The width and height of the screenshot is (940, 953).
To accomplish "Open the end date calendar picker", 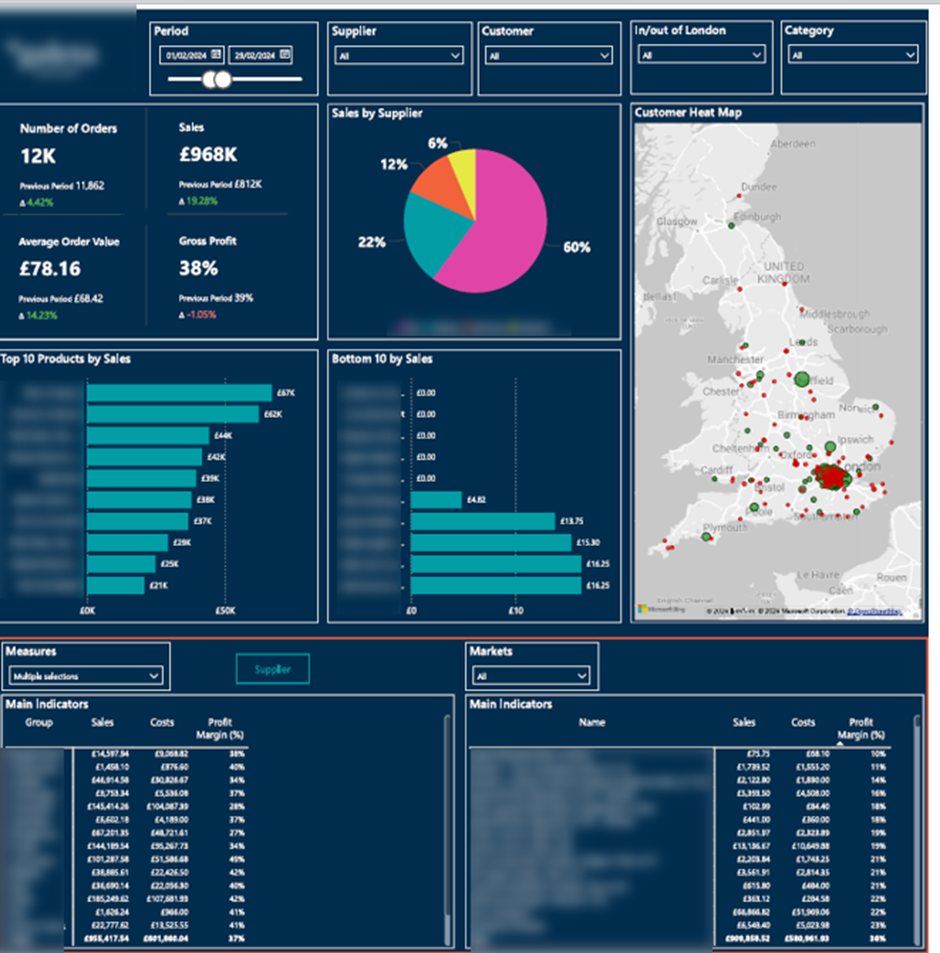I will pos(284,55).
